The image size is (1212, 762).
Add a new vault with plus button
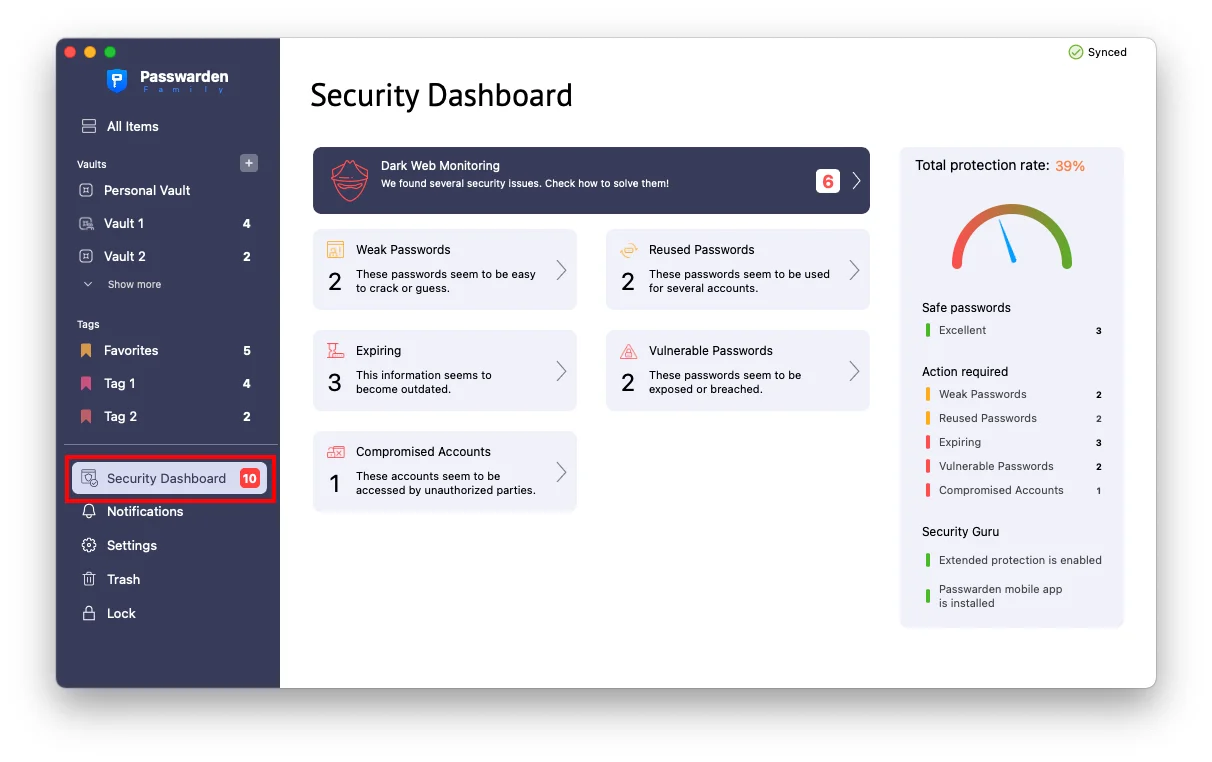[249, 163]
